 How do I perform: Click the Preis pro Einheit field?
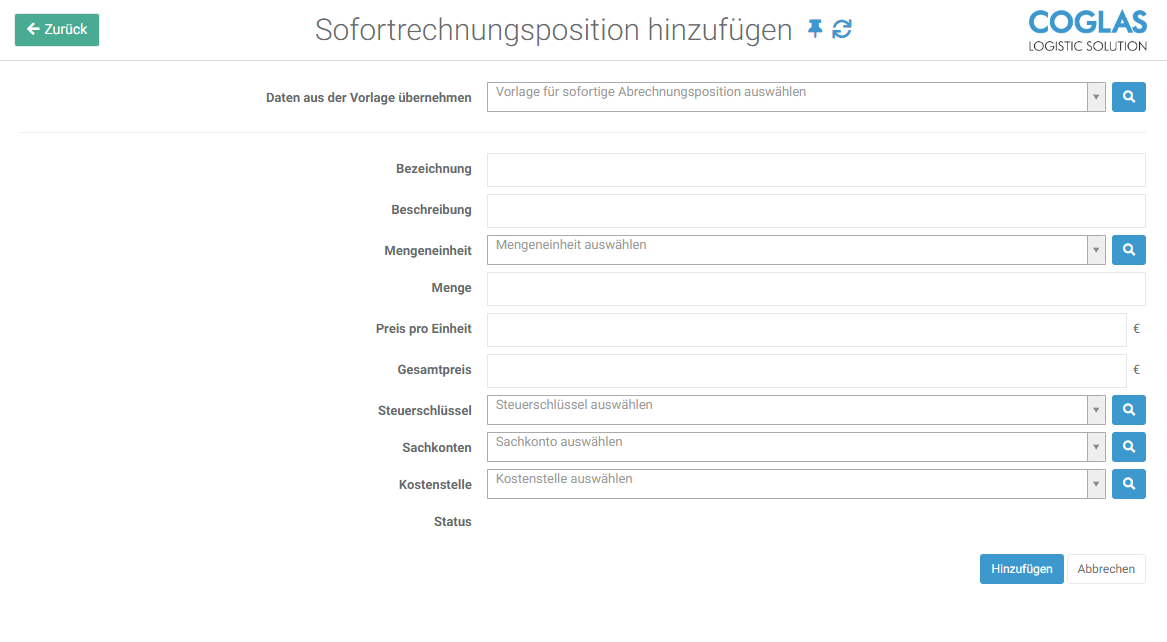(806, 330)
